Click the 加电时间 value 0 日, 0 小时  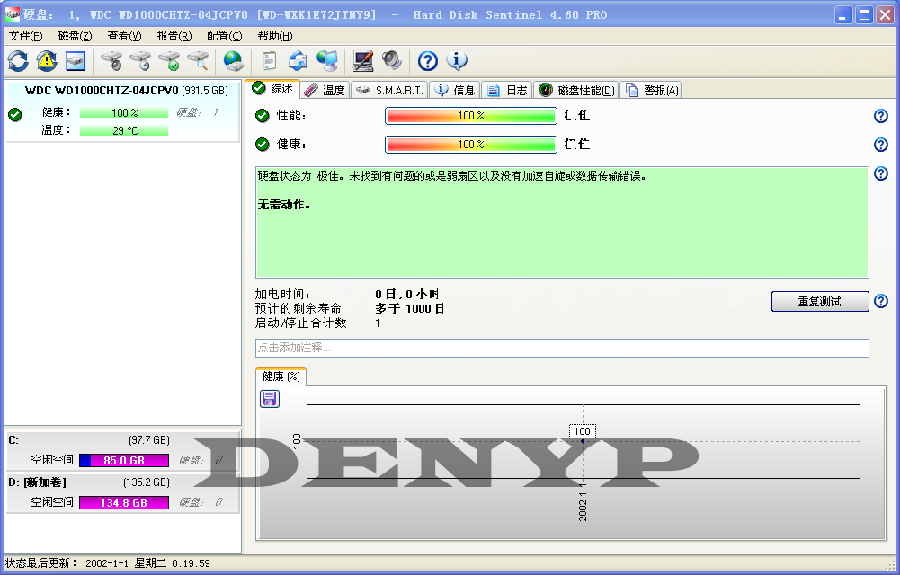[408, 294]
